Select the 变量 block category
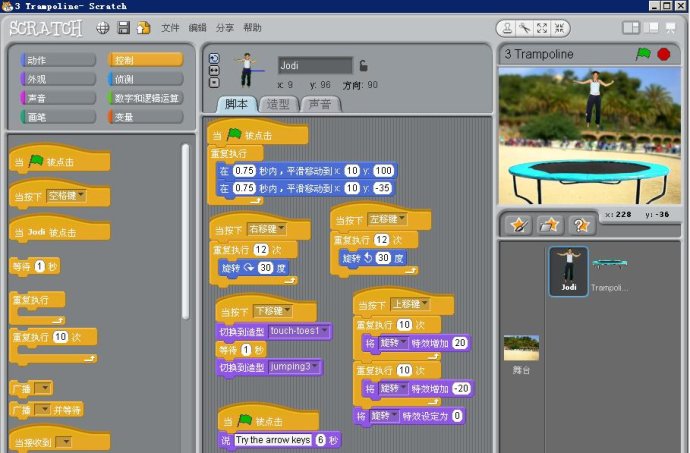690x453 pixels. (x=145, y=117)
